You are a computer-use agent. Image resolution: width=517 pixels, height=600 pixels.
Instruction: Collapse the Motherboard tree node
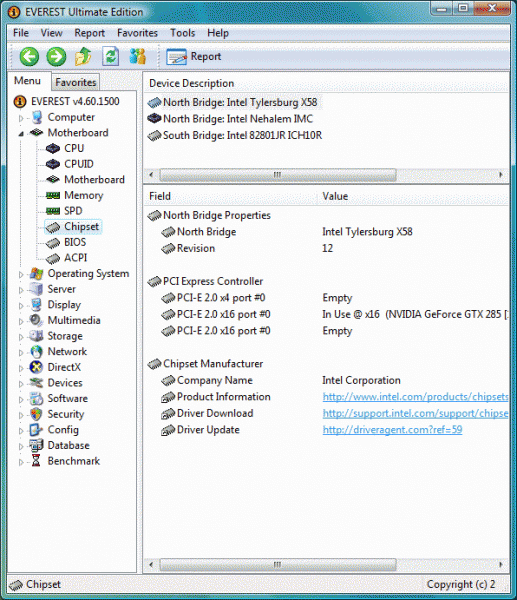coord(21,133)
